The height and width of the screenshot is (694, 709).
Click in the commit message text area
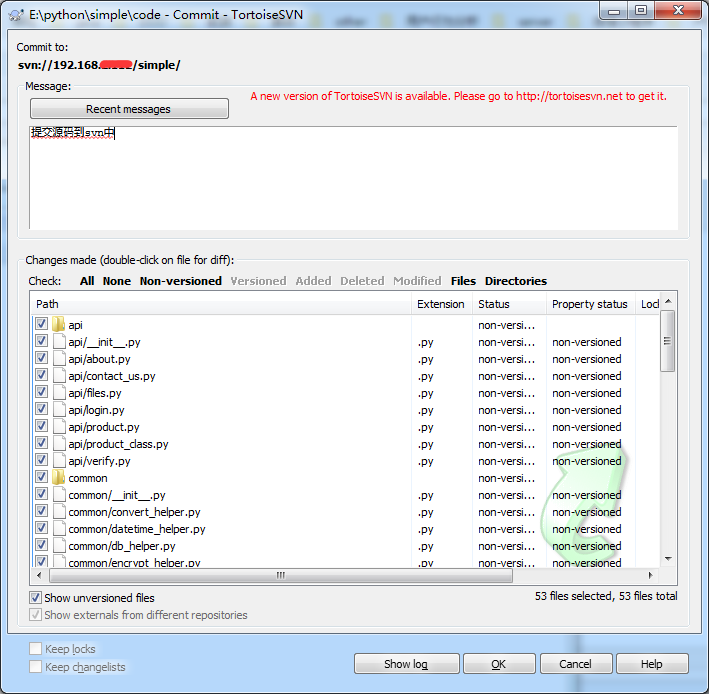click(x=354, y=178)
